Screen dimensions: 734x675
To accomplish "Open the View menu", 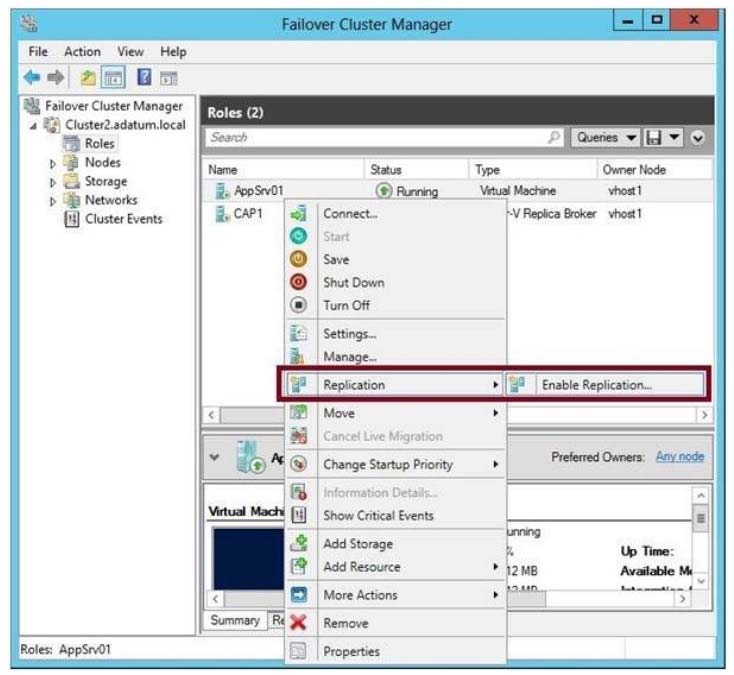I will click(131, 51).
